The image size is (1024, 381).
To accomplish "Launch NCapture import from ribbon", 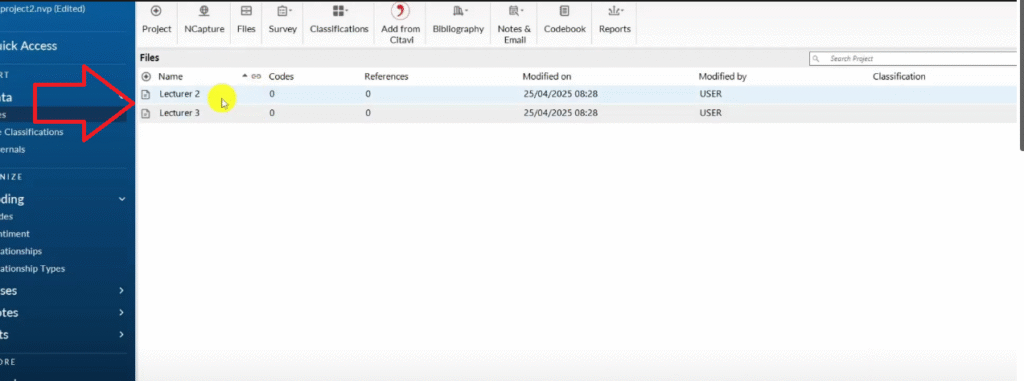I will coord(204,20).
